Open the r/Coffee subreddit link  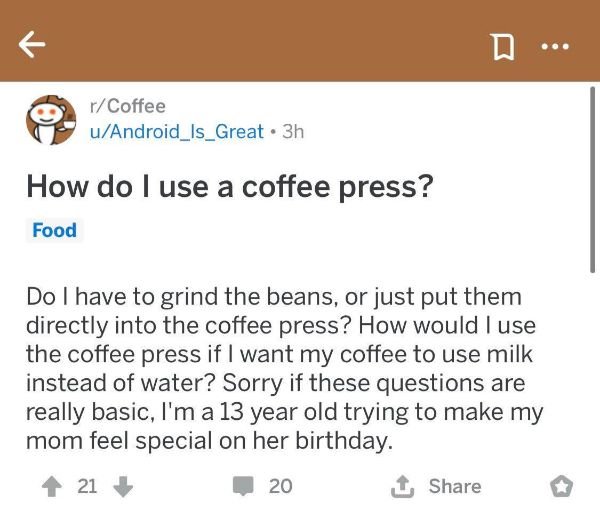[127, 106]
